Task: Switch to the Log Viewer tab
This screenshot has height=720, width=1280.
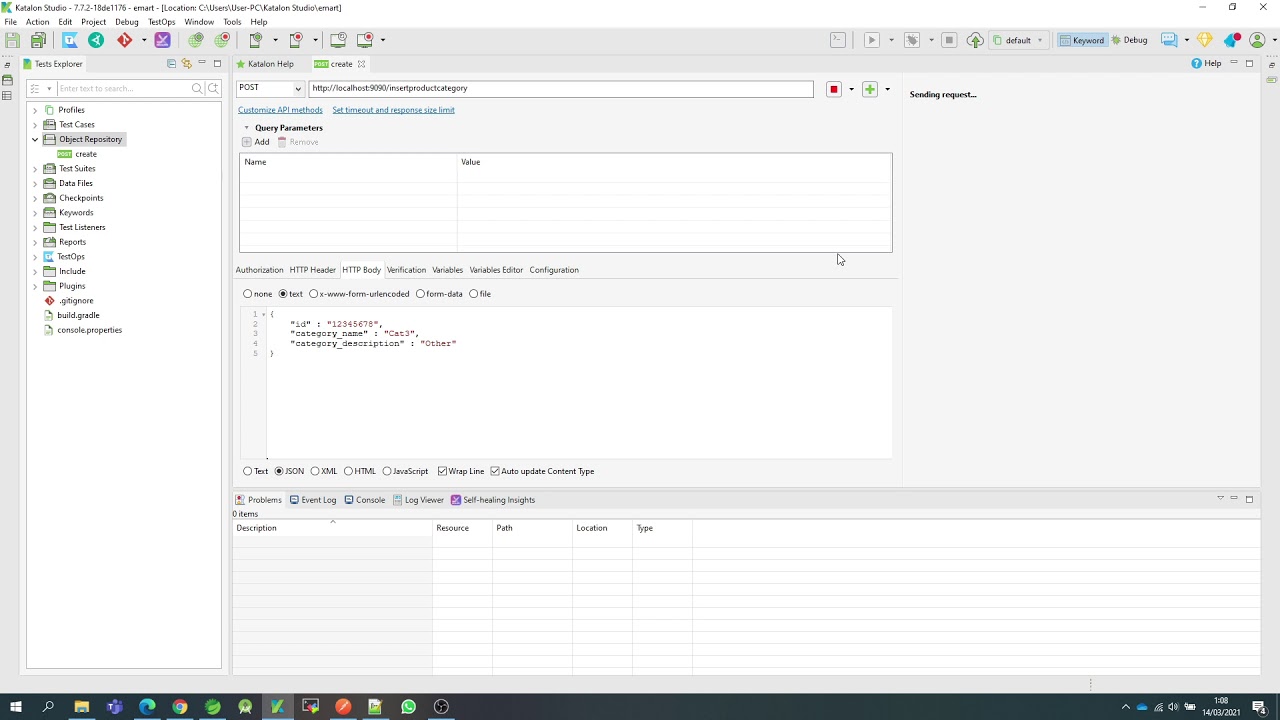Action: 418,500
